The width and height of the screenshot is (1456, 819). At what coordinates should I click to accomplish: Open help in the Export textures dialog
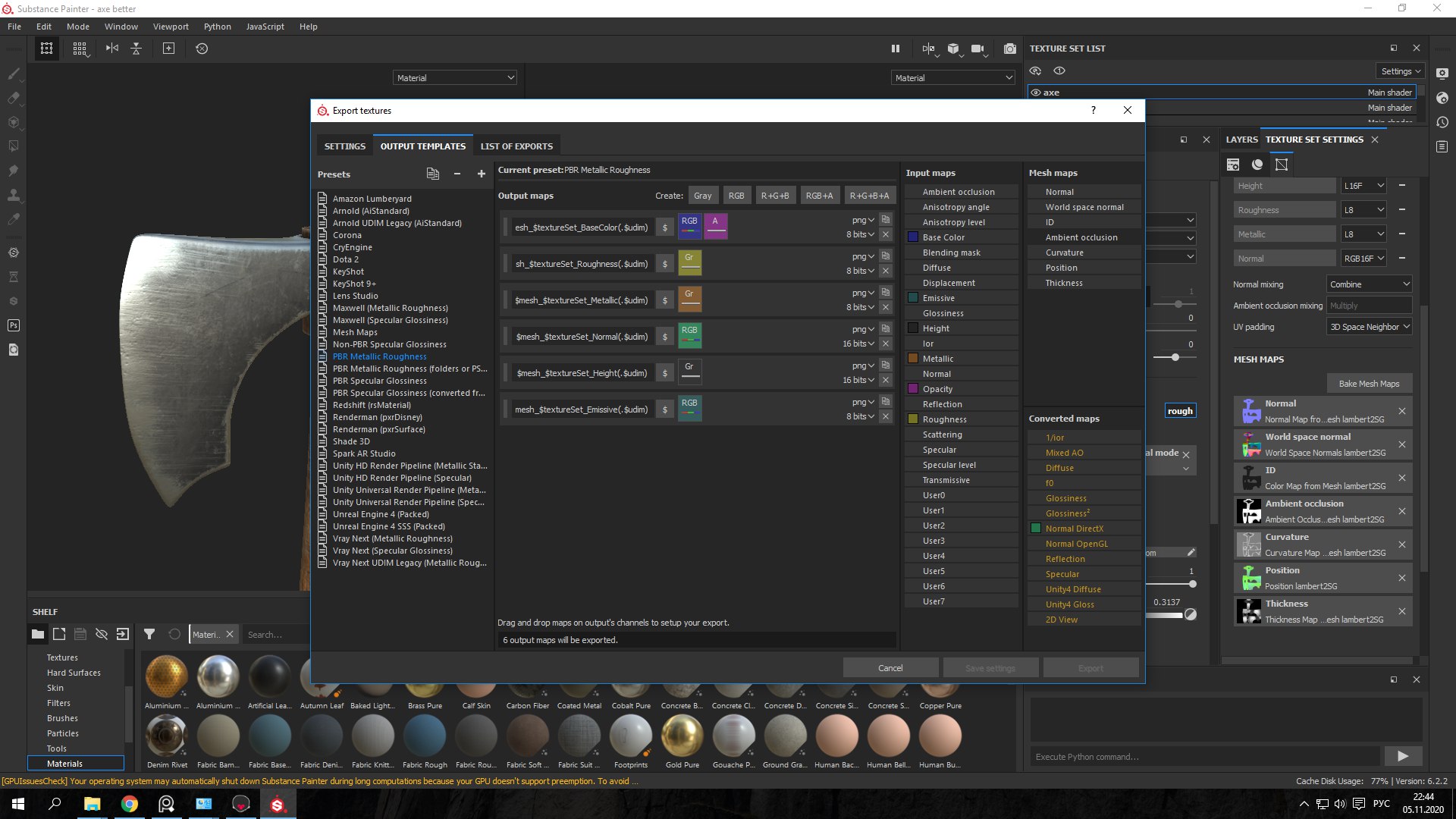coord(1093,110)
